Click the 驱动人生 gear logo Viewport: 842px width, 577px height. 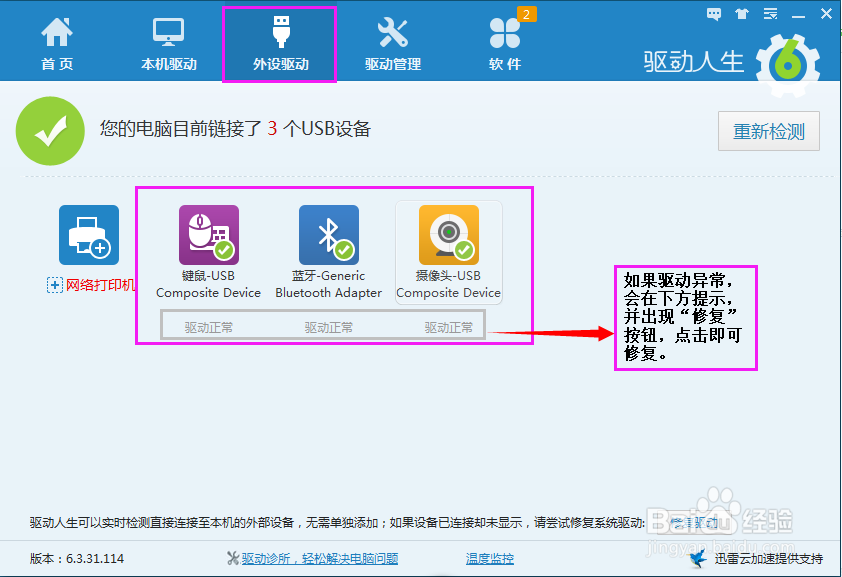[788, 65]
